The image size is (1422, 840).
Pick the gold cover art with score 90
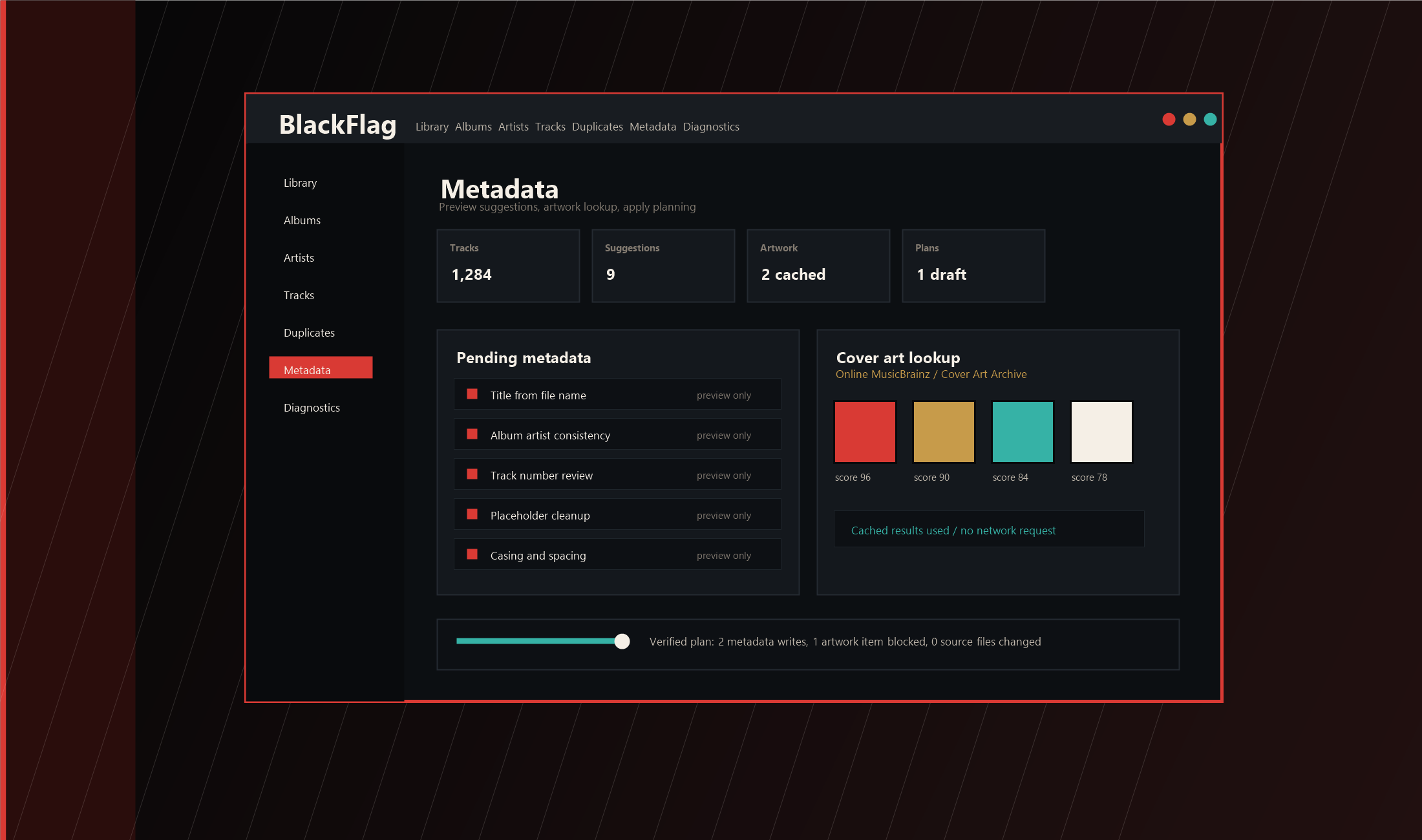tap(944, 432)
